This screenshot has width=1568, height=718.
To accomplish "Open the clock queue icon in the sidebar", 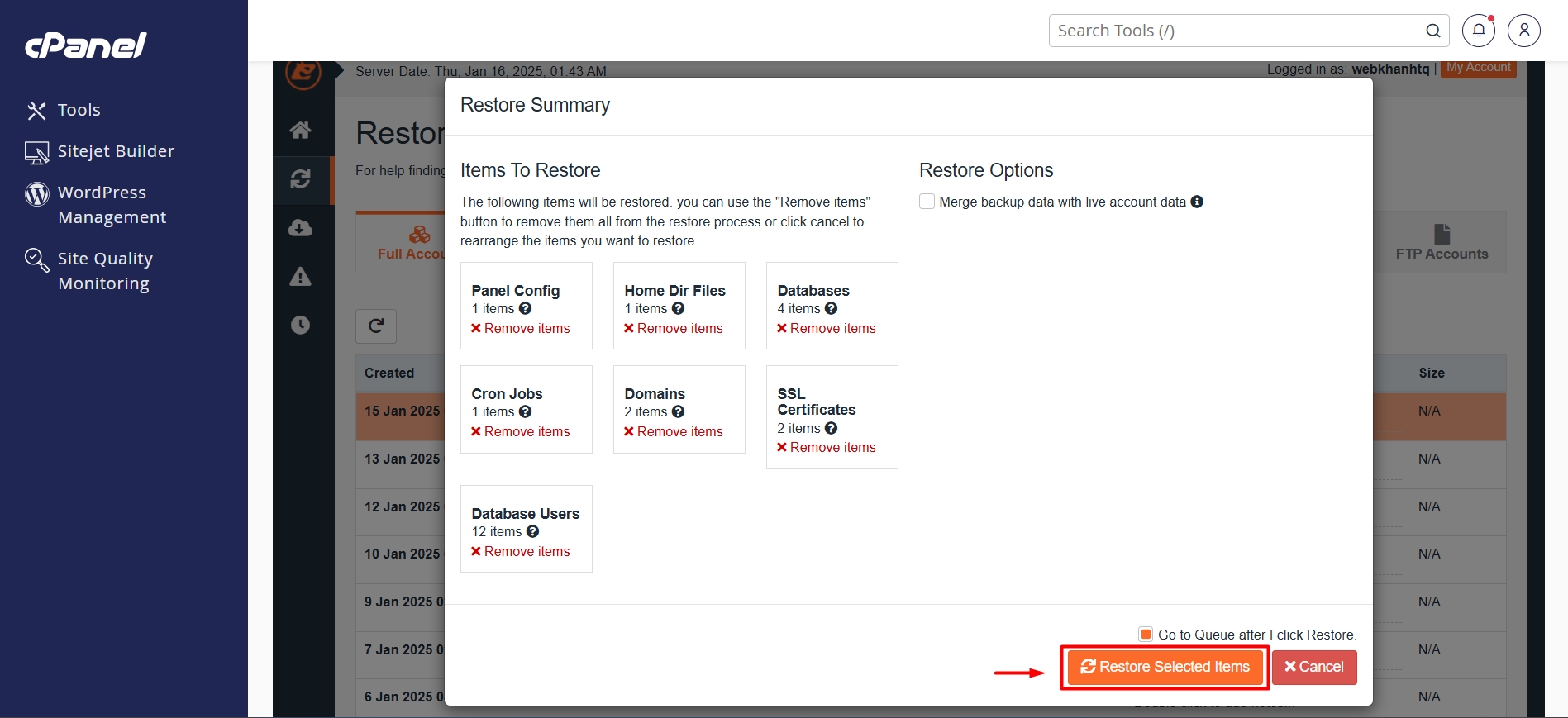I will [300, 325].
